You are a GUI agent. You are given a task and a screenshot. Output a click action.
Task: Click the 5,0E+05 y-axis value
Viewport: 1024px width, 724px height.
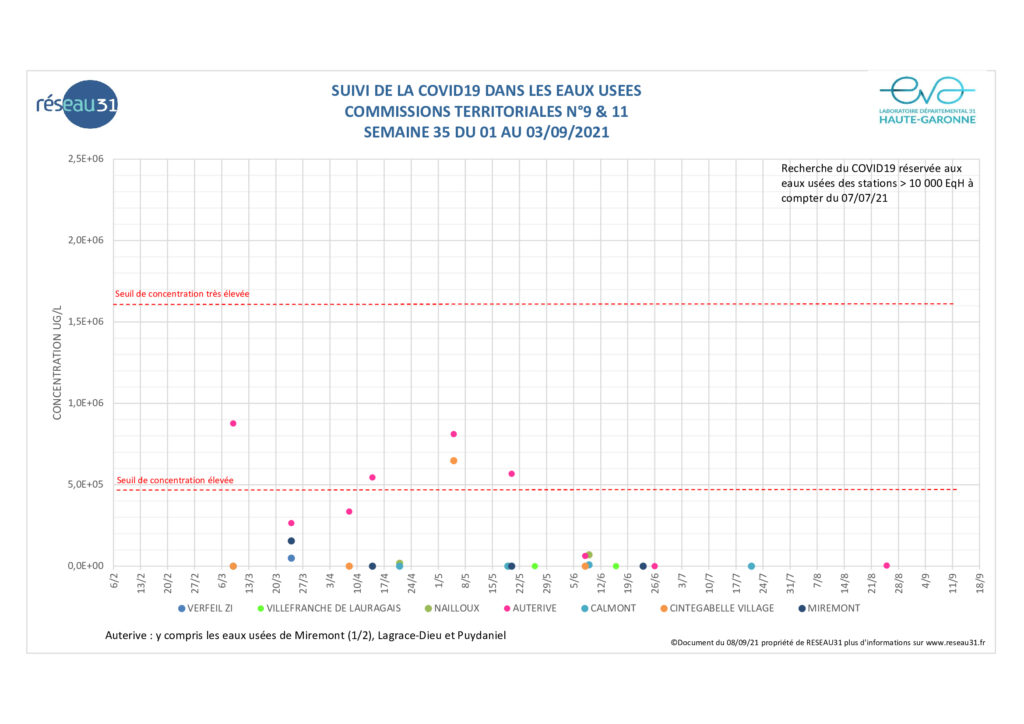(86, 484)
